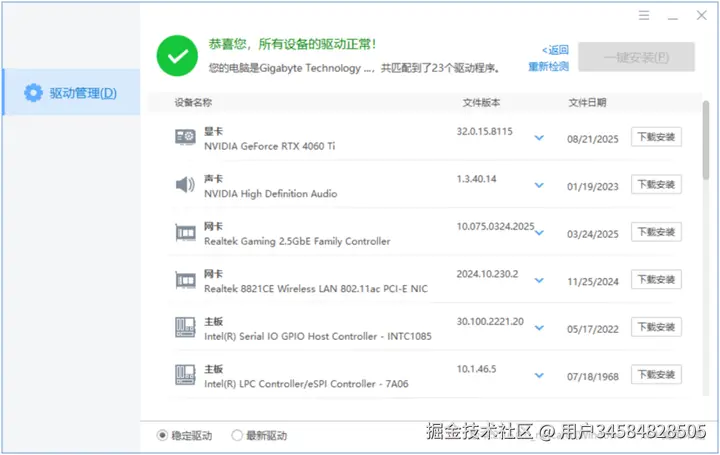This screenshot has height=455, width=720.
Task: Expand version dropdown for Realtek 8821CE Wireless LAN
Action: [x=539, y=281]
